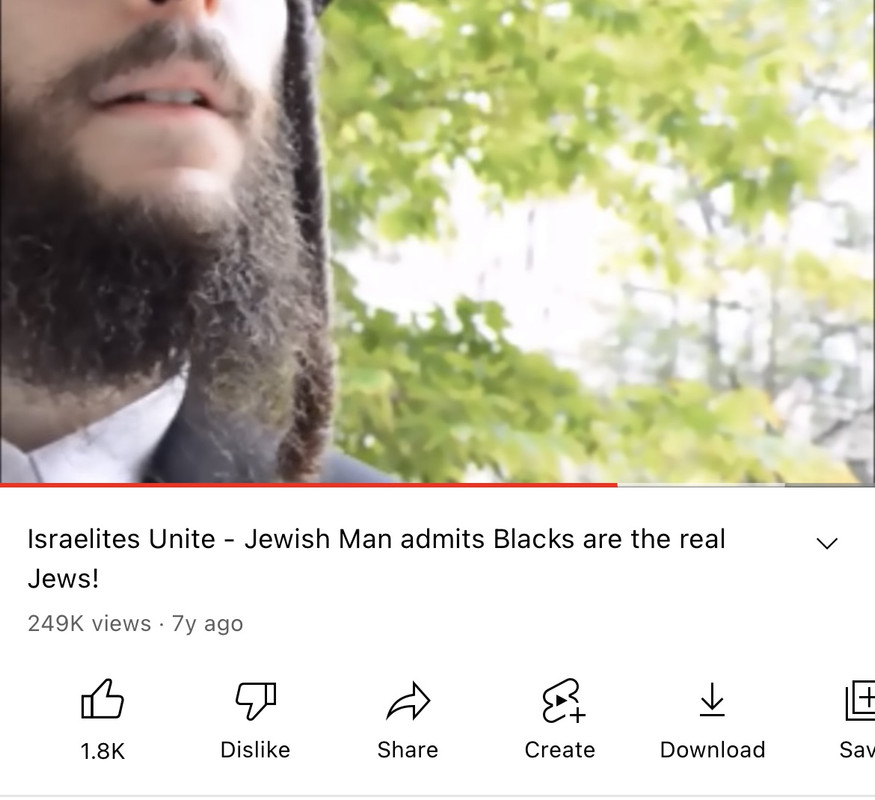Click the 249K views text
Viewport: 875px width, 800px height.
[89, 623]
